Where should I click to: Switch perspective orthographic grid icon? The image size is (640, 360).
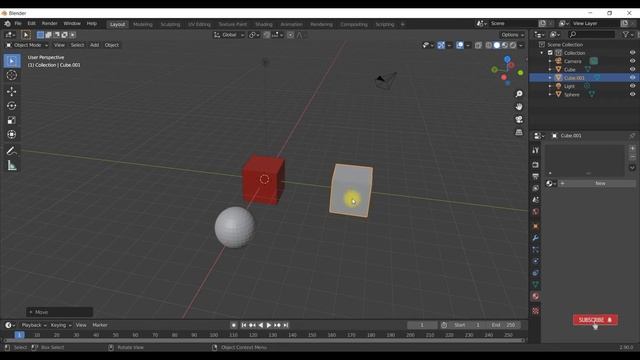point(519,132)
